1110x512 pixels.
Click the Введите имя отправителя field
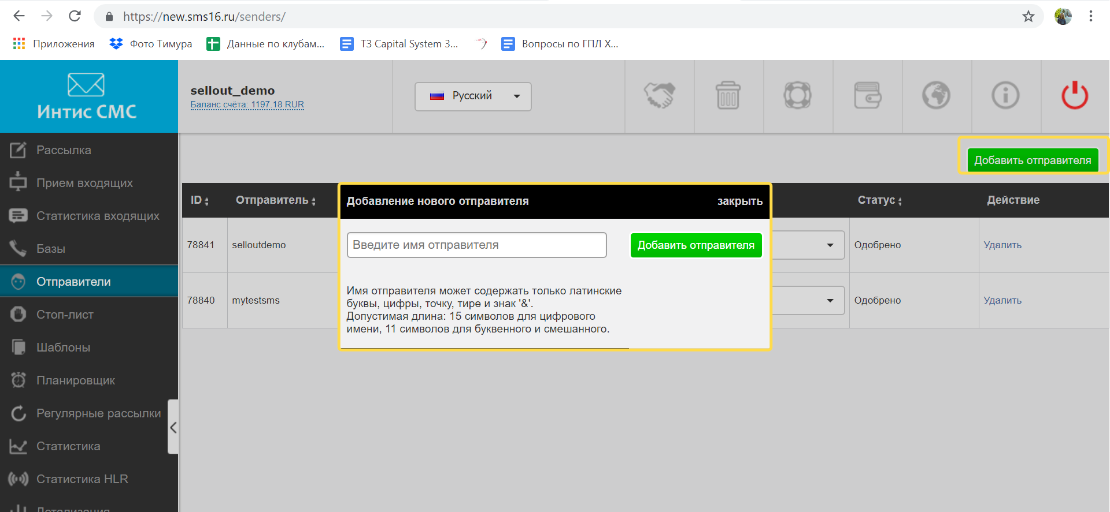pyautogui.click(x=476, y=245)
